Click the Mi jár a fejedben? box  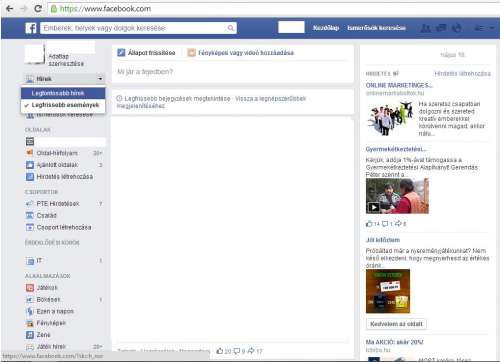[x=232, y=72]
